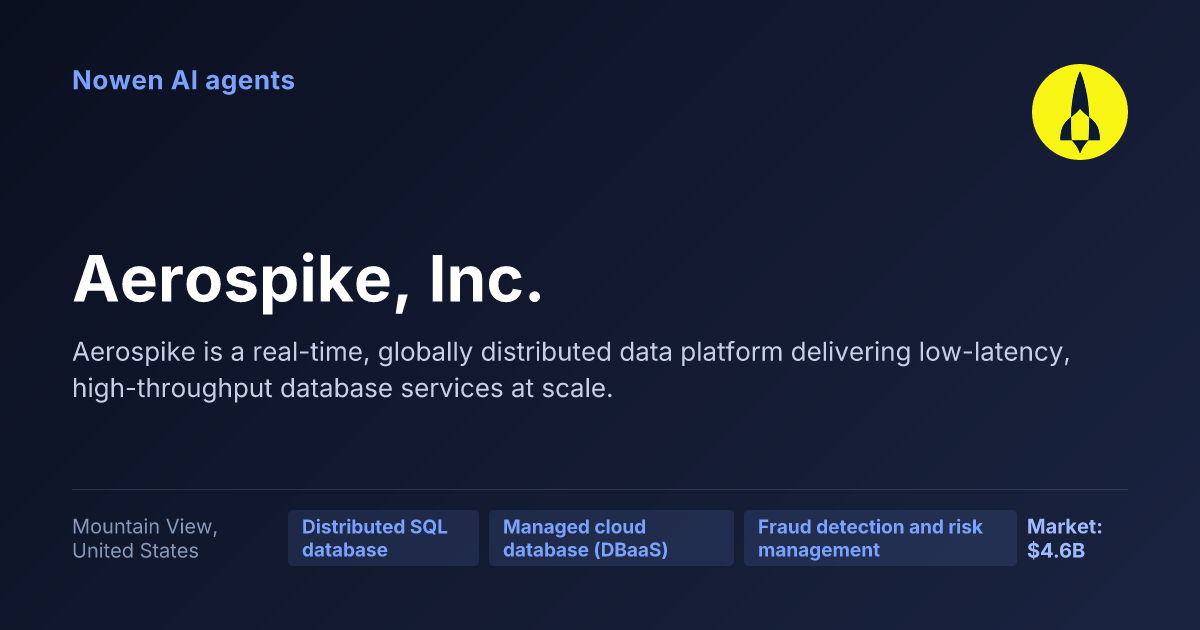Click the Aerospike, Inc. company title
The image size is (1200, 630).
pyautogui.click(x=308, y=280)
